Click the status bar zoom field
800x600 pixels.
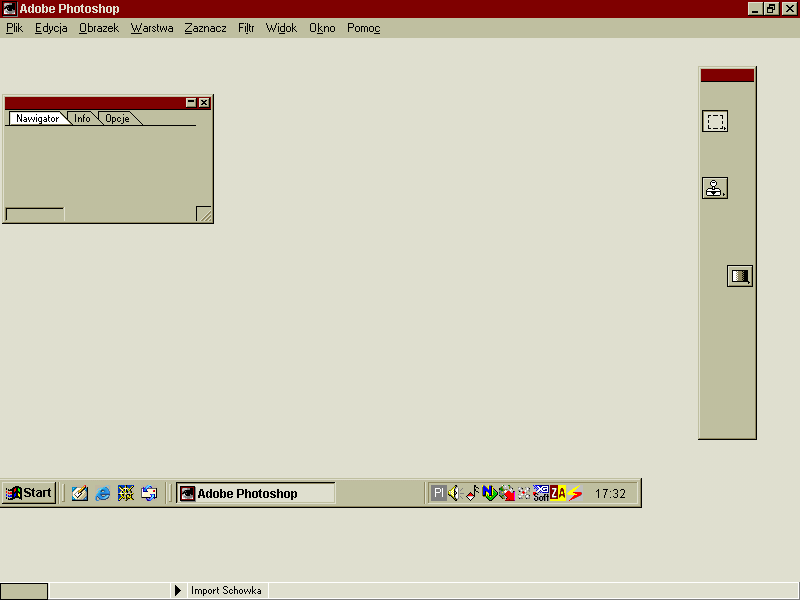pos(24,591)
